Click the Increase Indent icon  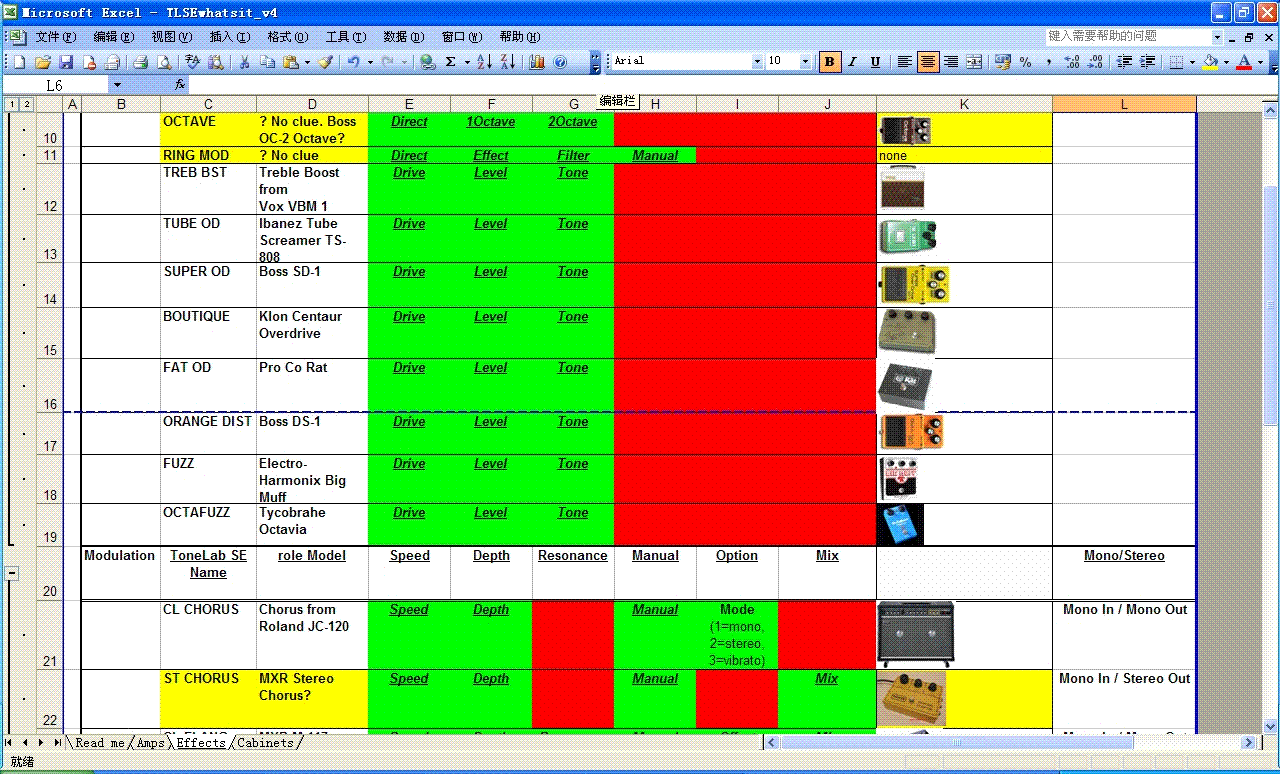(1148, 62)
